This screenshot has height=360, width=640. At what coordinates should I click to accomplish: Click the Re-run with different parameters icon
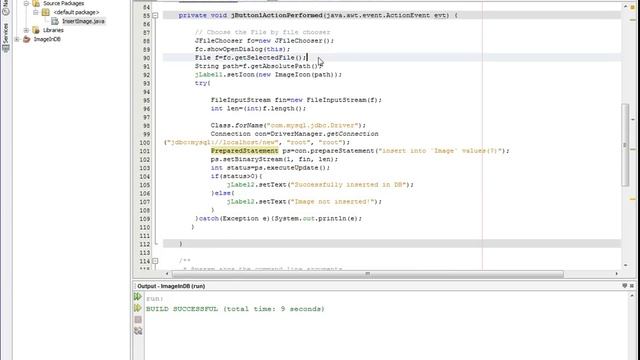(x=138, y=308)
